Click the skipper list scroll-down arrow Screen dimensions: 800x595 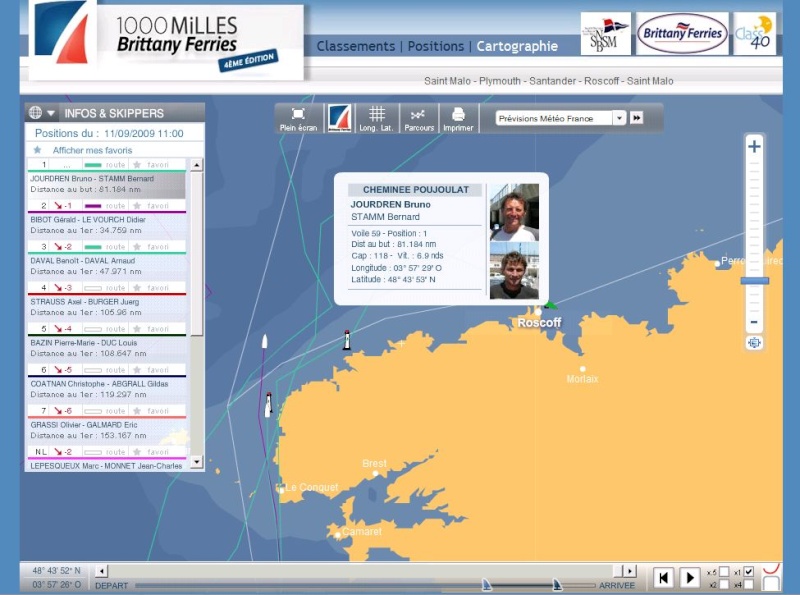pyautogui.click(x=196, y=463)
